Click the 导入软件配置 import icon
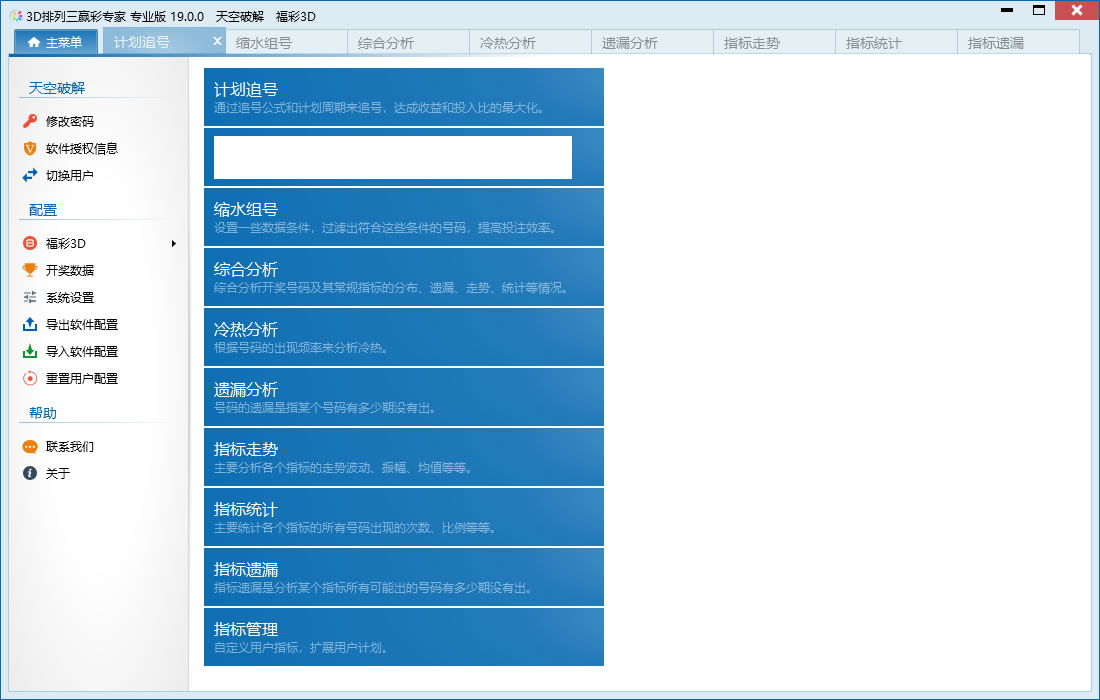 [x=29, y=351]
